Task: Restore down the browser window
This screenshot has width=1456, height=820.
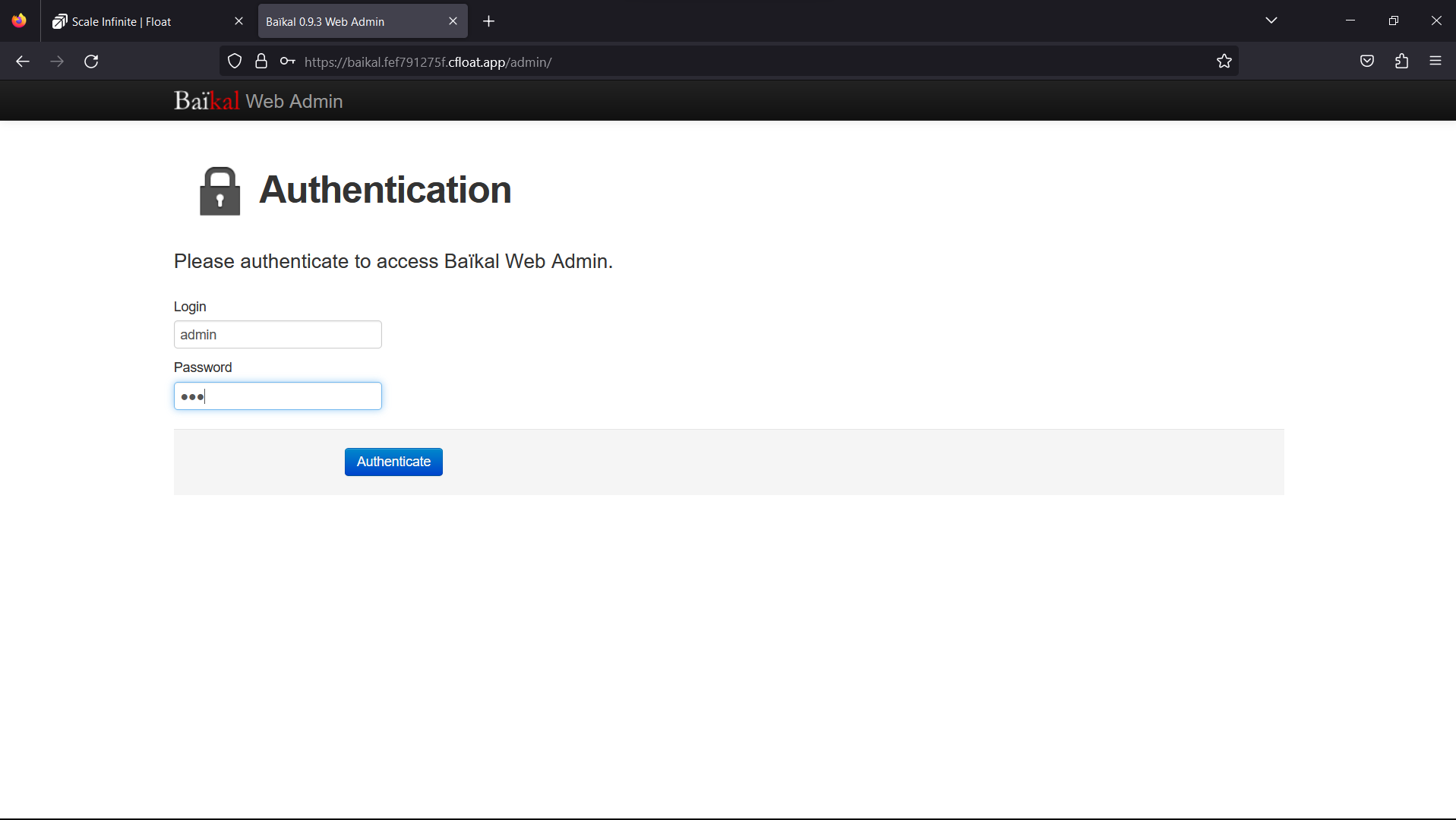Action: [1393, 20]
